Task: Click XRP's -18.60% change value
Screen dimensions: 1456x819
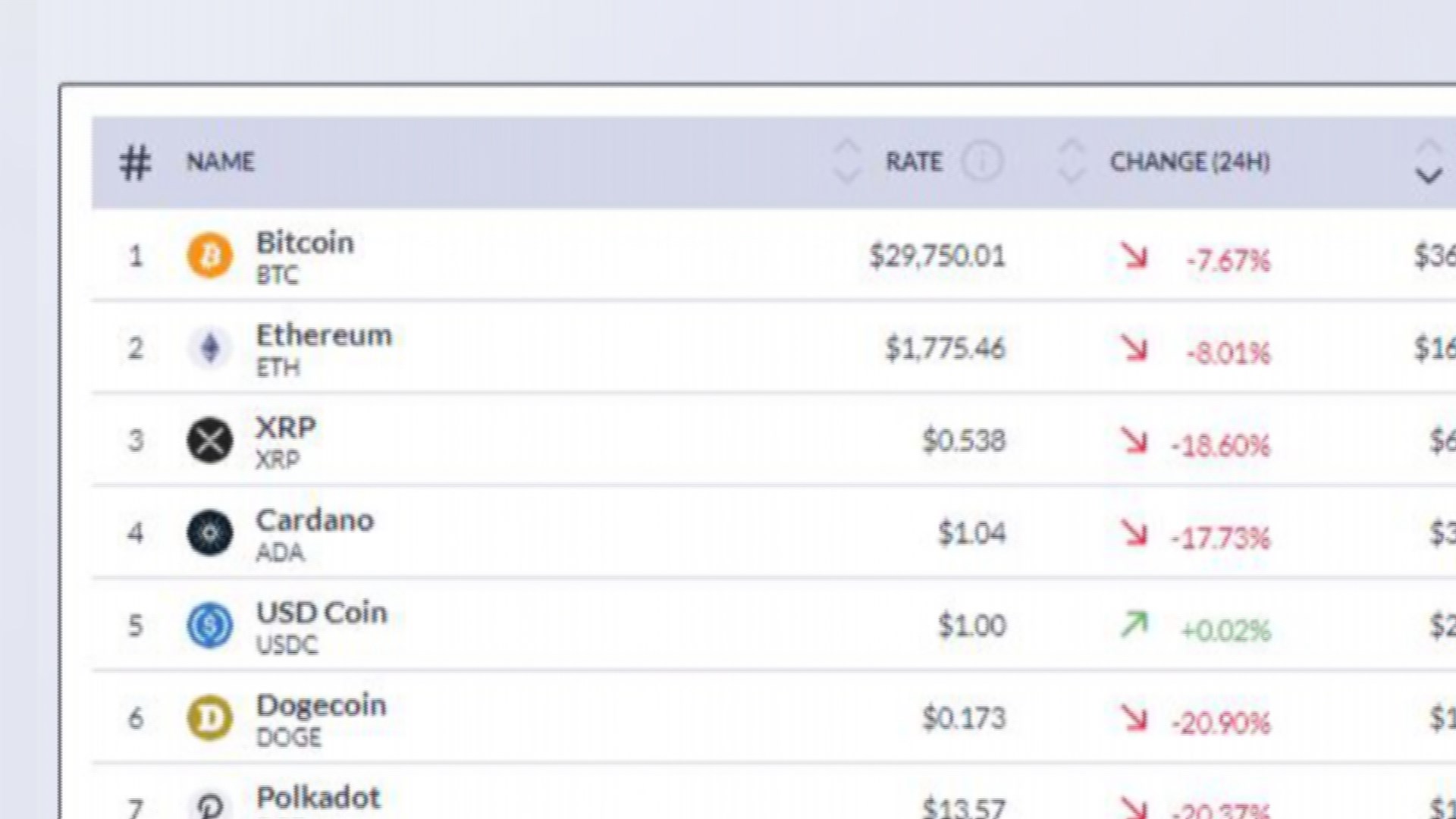Action: (1220, 445)
